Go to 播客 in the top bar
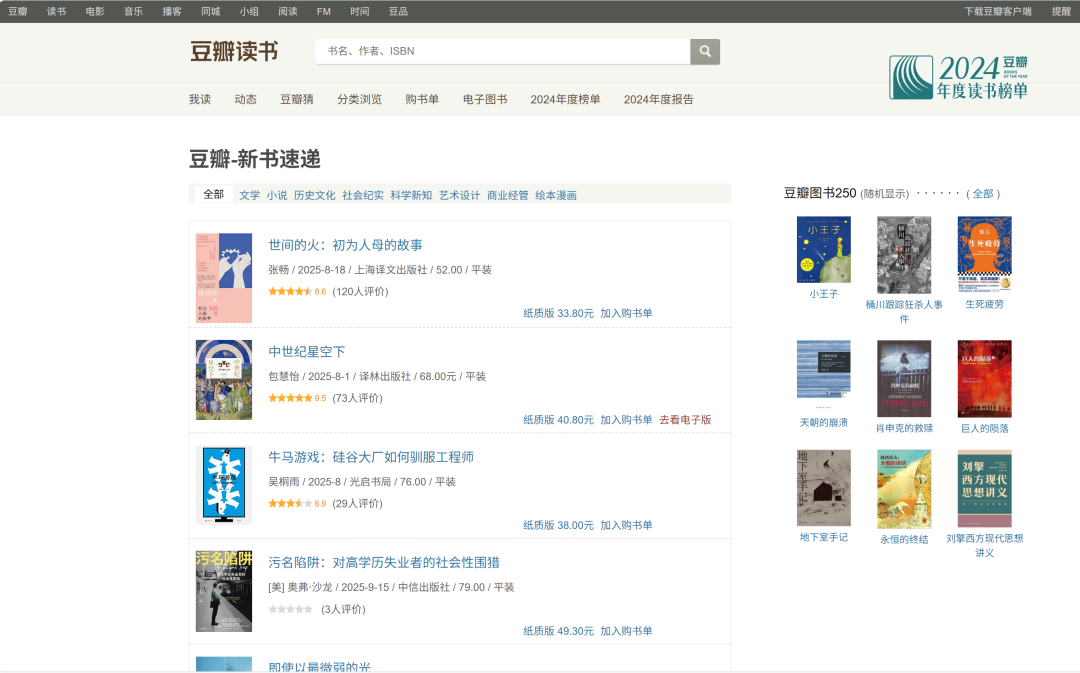 (172, 11)
